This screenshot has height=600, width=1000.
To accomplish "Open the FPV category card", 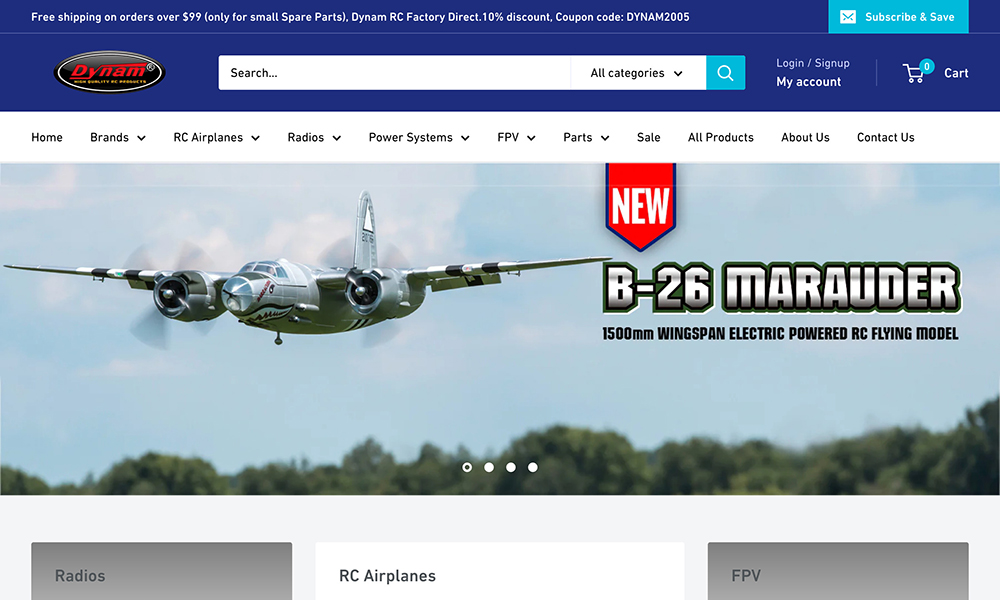I will coord(837,574).
